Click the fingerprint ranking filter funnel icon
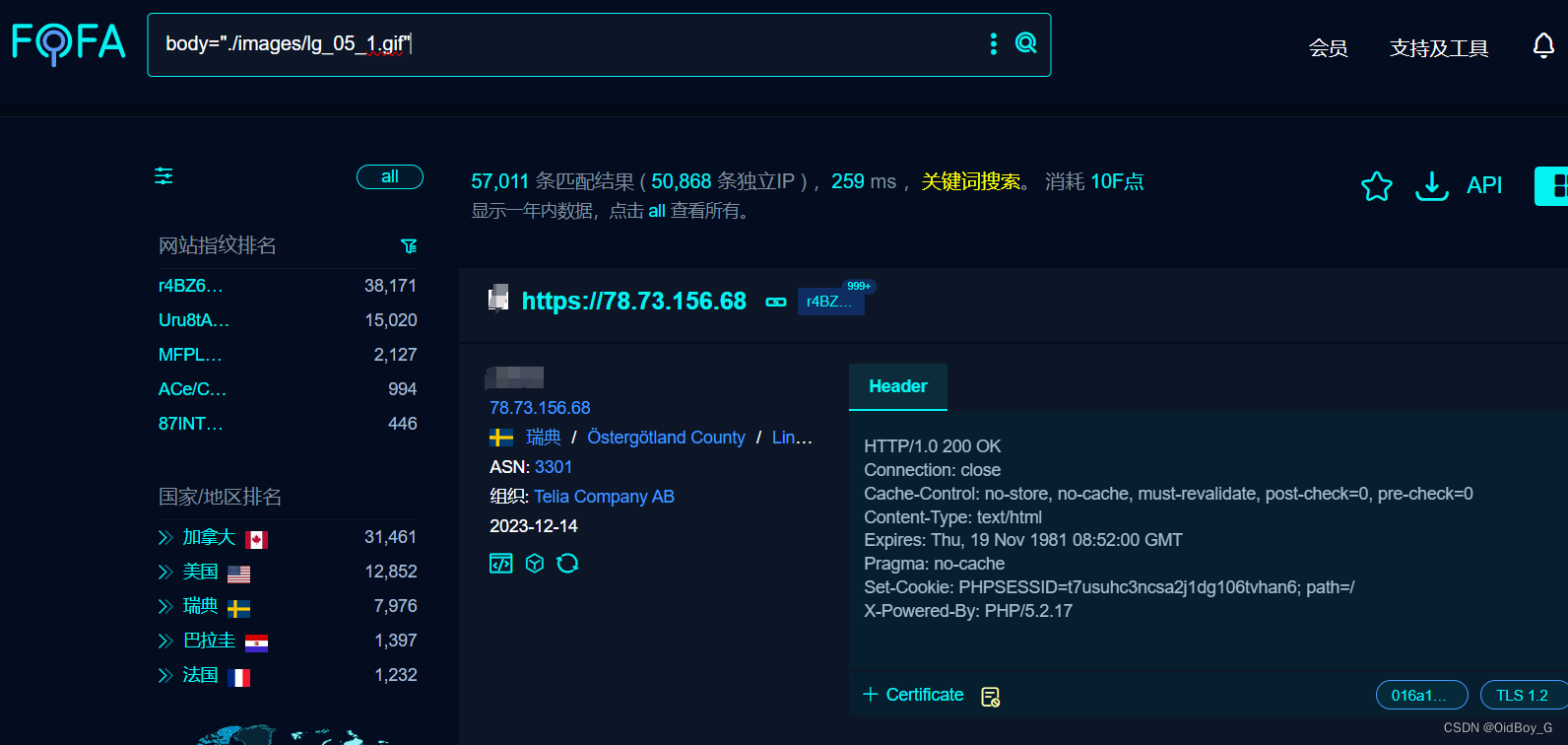This screenshot has width=1568, height=745. 409,245
